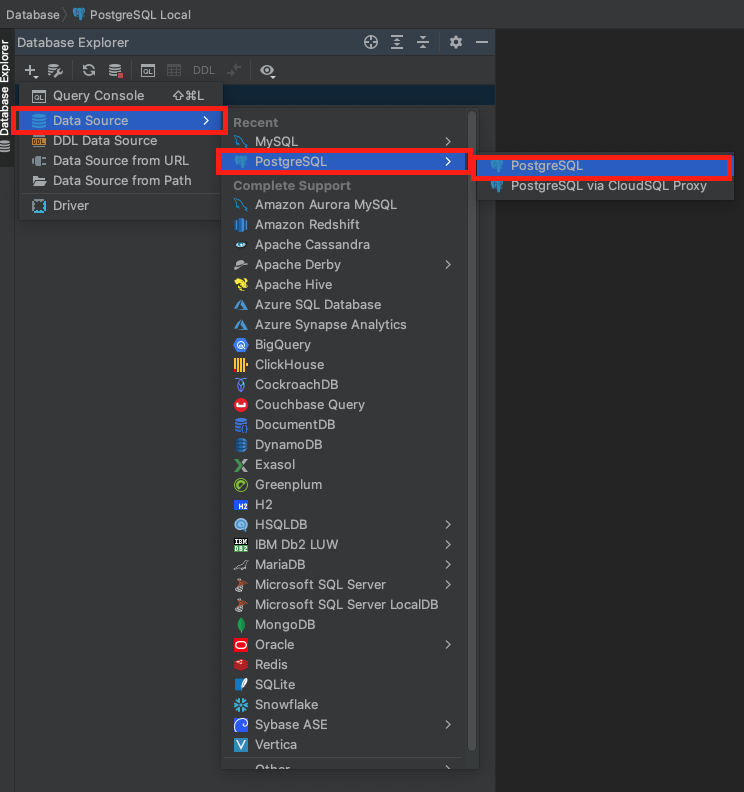This screenshot has height=792, width=744.
Task: Expand the Microsoft SQL Server submenu arrow
Action: pyautogui.click(x=448, y=584)
